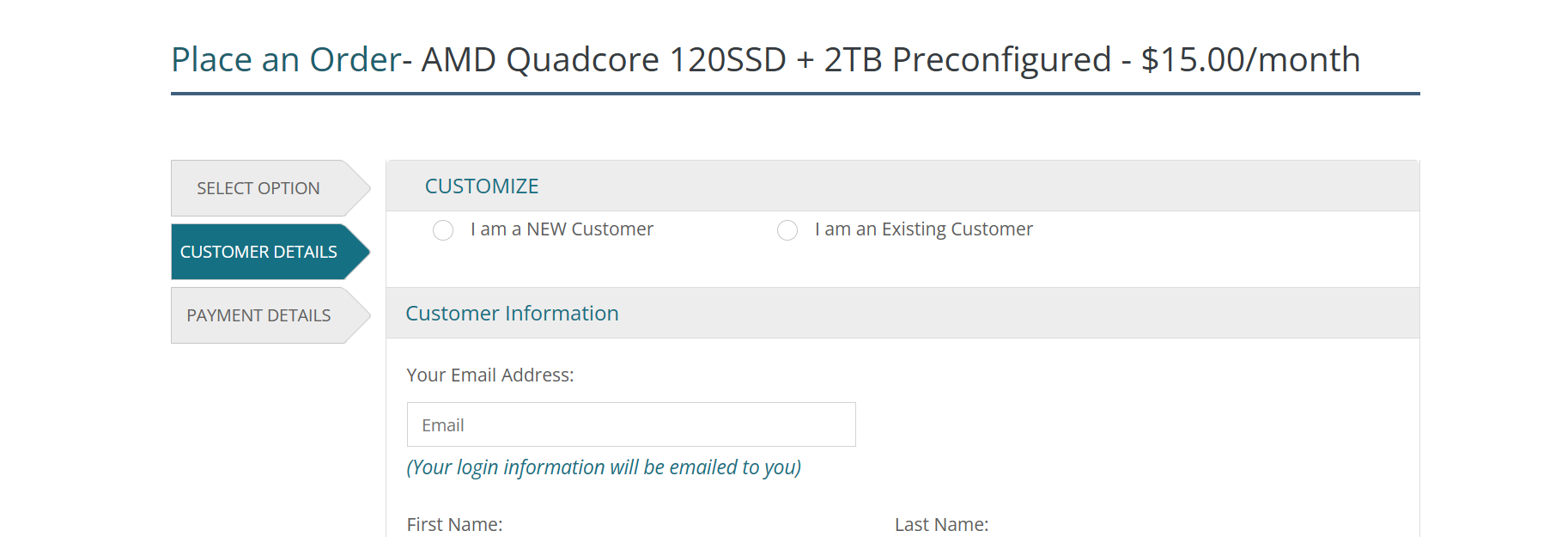
Task: Click the "I am a NEW Customer" label
Action: [x=562, y=229]
